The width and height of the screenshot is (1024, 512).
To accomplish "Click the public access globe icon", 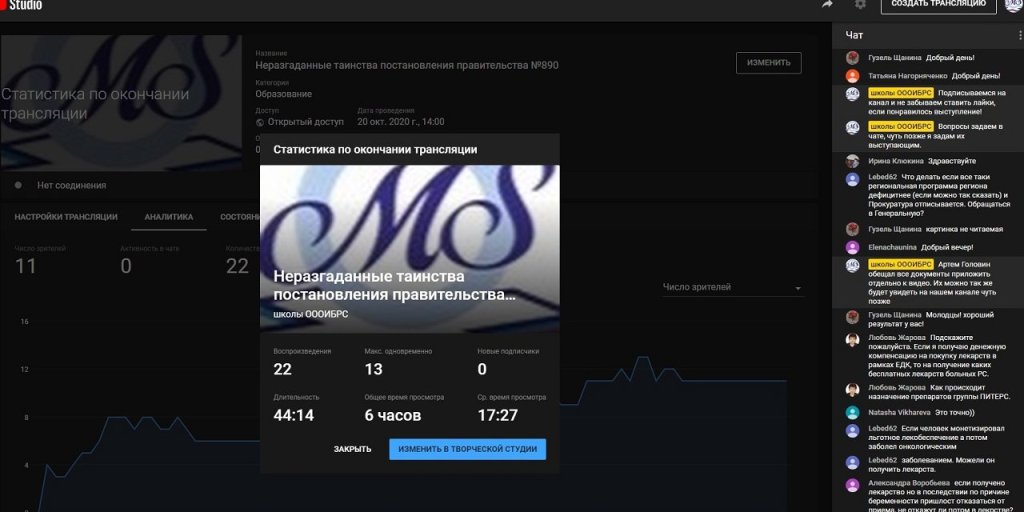I will (260, 122).
